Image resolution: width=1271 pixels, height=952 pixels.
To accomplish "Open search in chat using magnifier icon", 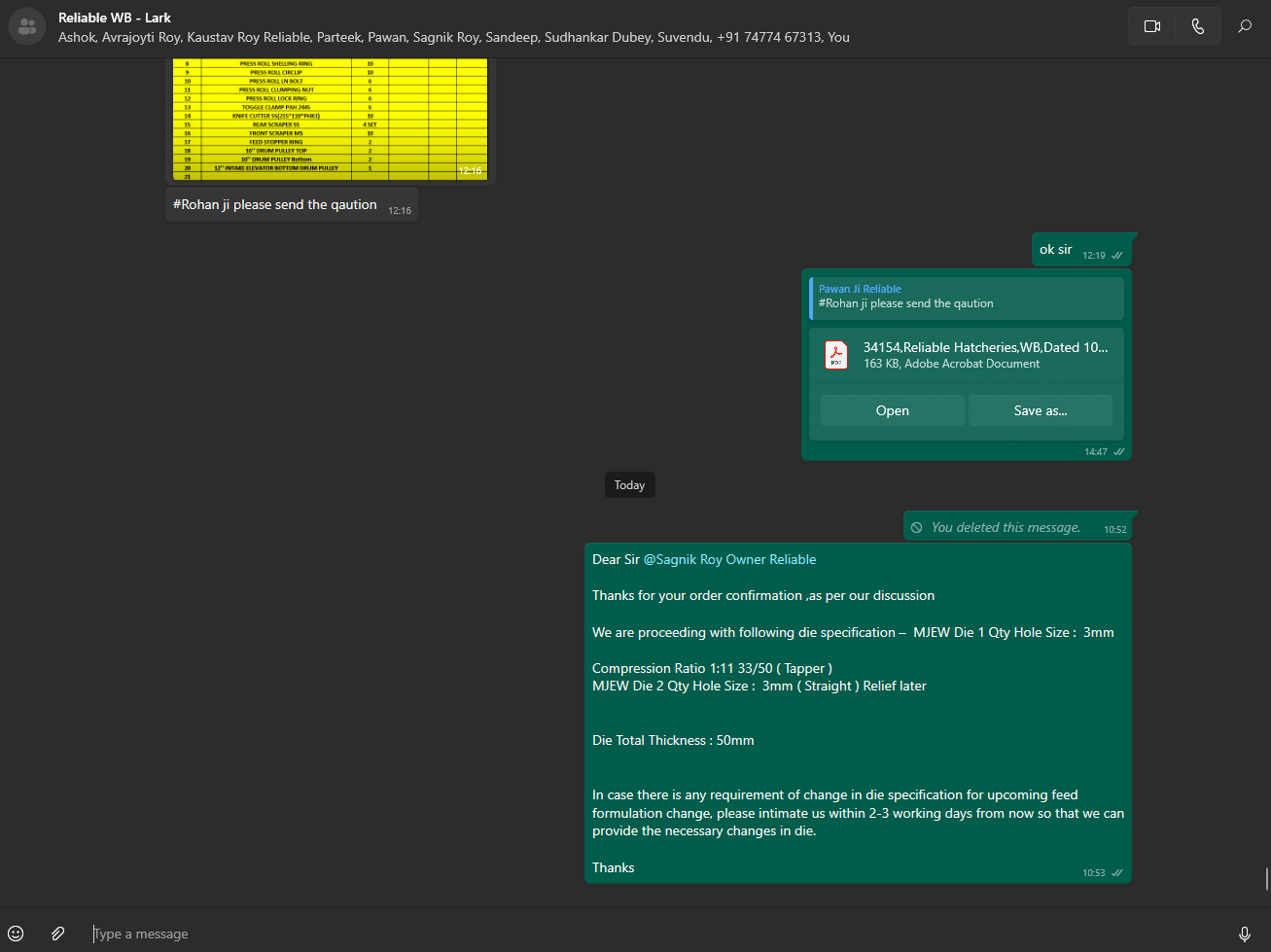I will [x=1244, y=26].
